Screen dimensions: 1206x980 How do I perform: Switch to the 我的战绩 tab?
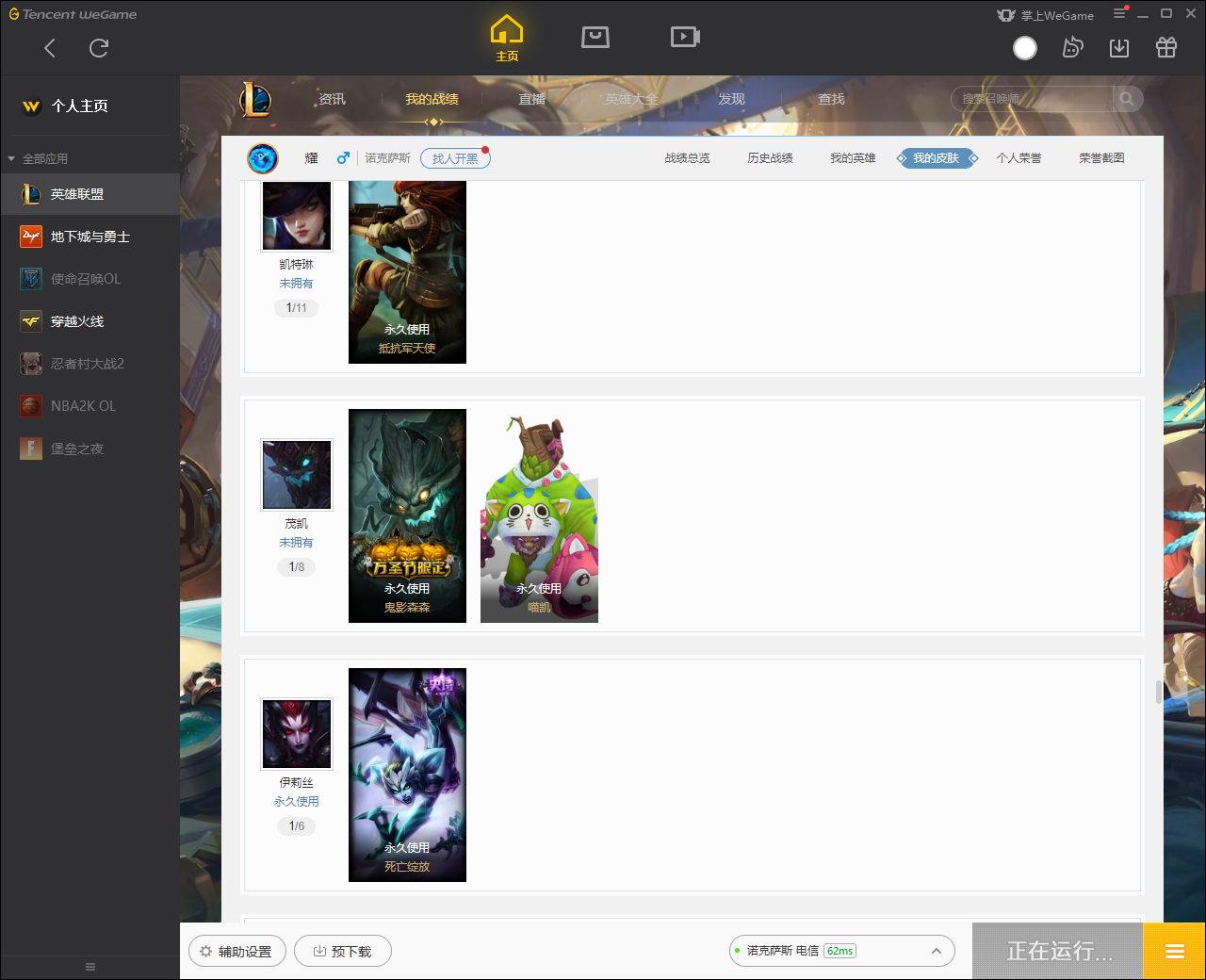point(432,99)
